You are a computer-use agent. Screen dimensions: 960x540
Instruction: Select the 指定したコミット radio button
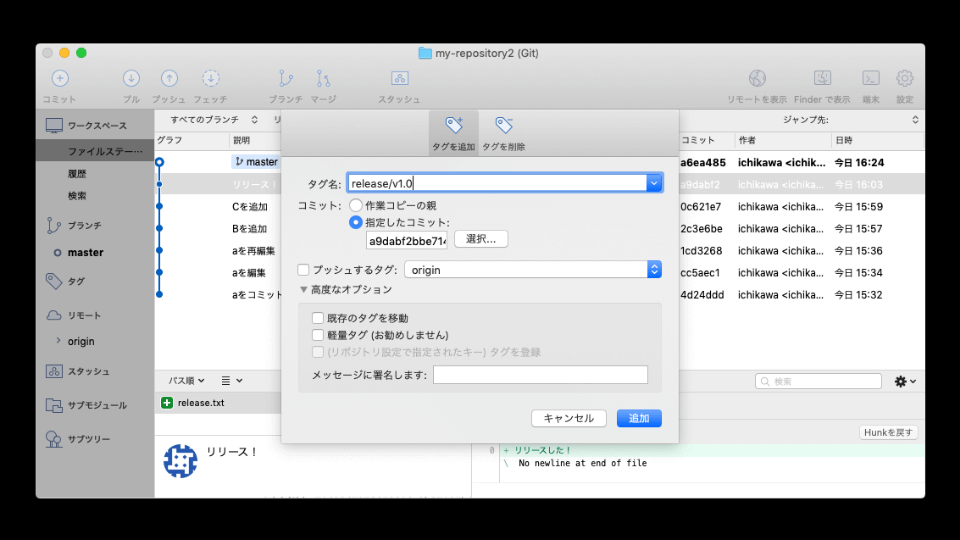[356, 222]
